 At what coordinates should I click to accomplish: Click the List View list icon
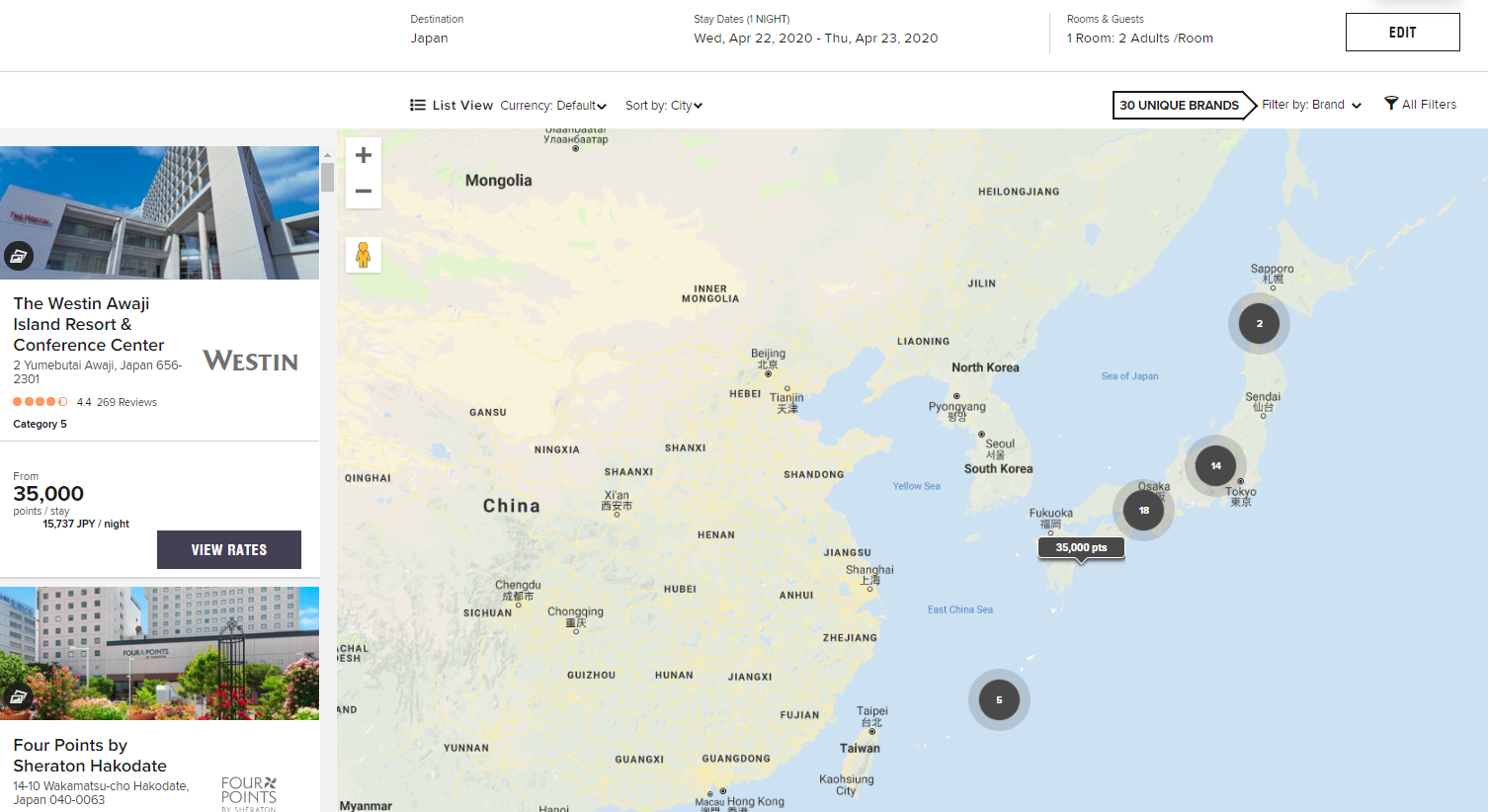(x=418, y=105)
